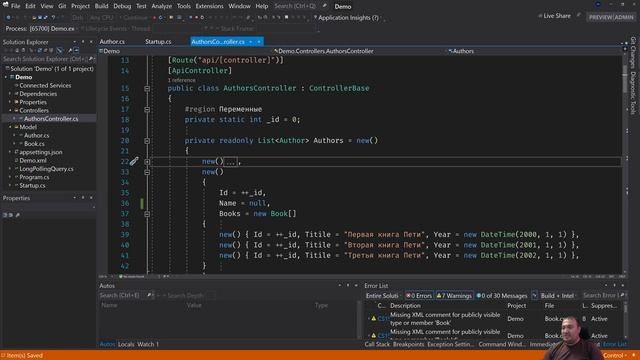Image resolution: width=640 pixels, height=360 pixels.
Task: Select Author.cs in Solution Explorer
Action: [x=36, y=136]
